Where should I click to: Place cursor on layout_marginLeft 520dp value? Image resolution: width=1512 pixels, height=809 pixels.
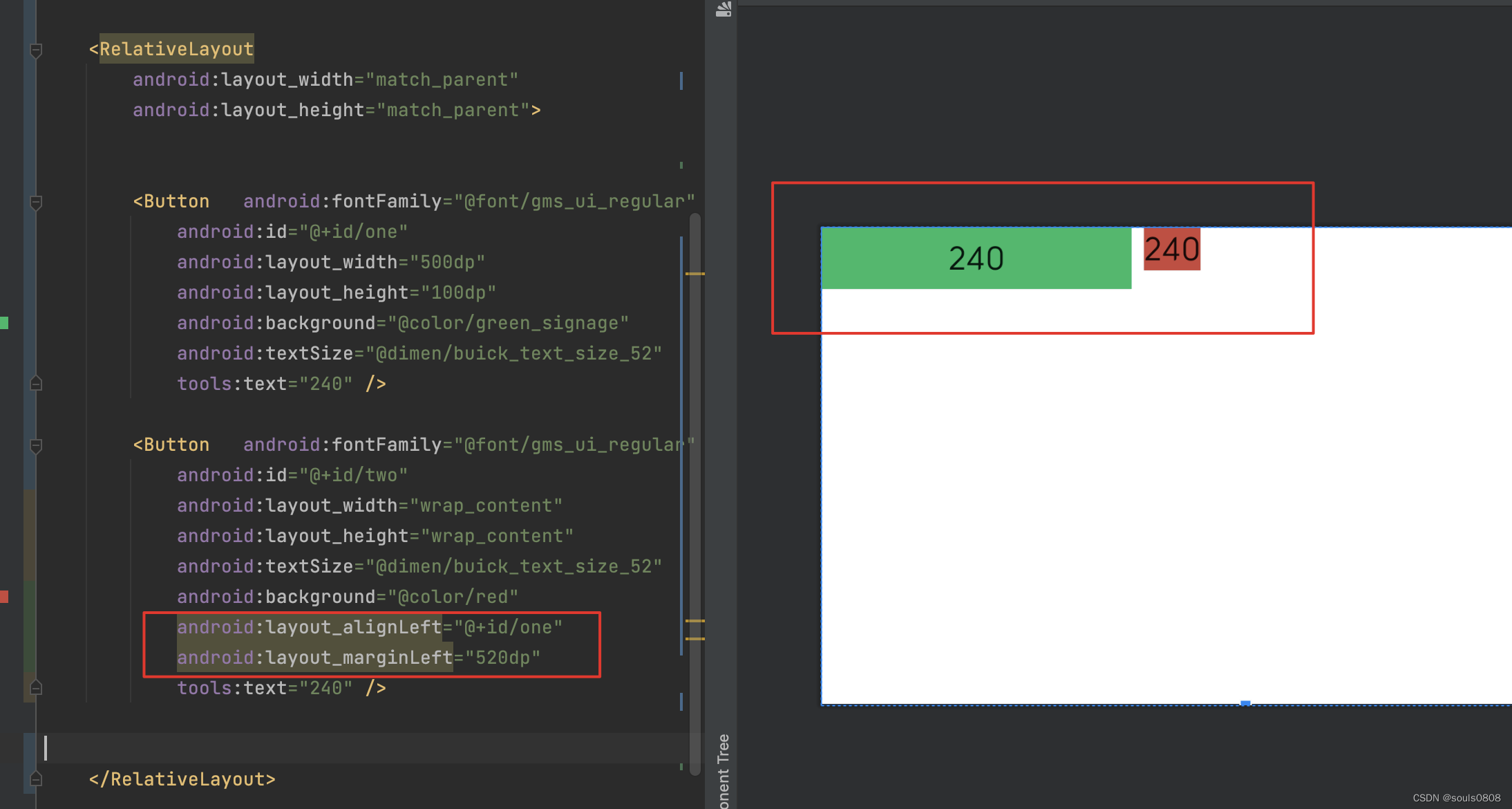pyautogui.click(x=502, y=658)
